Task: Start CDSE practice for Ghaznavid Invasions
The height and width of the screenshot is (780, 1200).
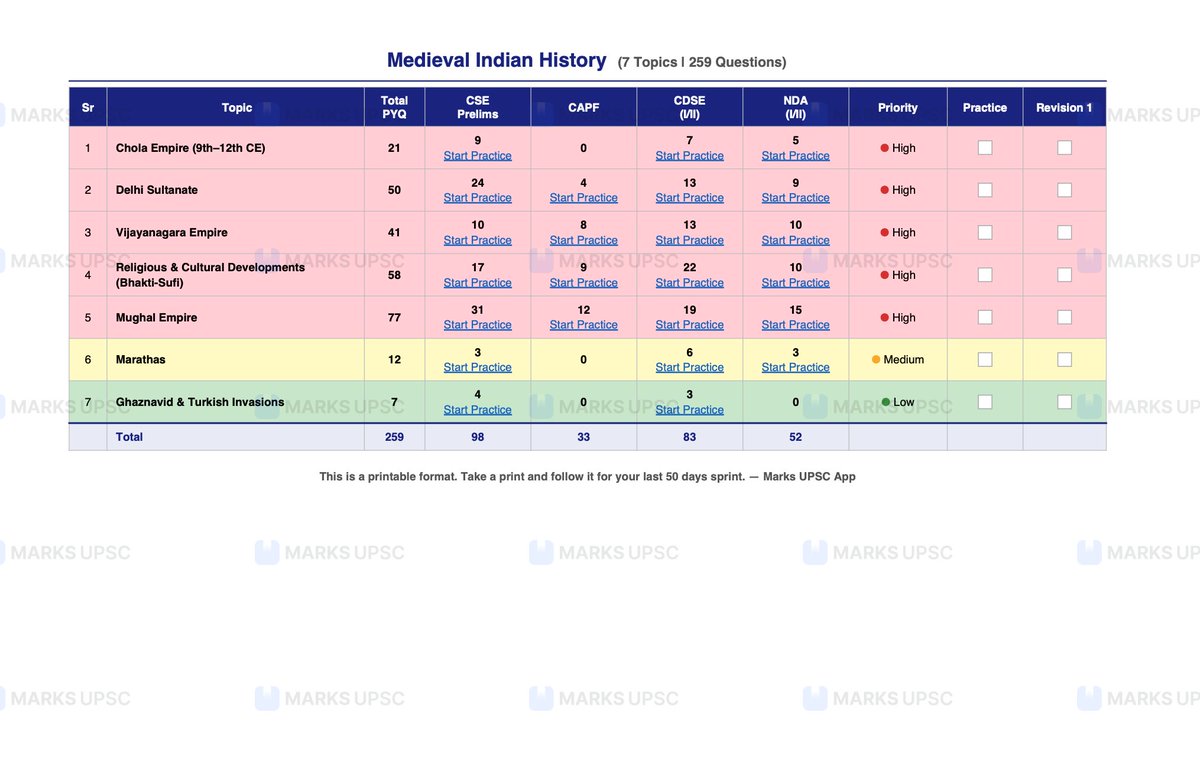Action: tap(690, 410)
